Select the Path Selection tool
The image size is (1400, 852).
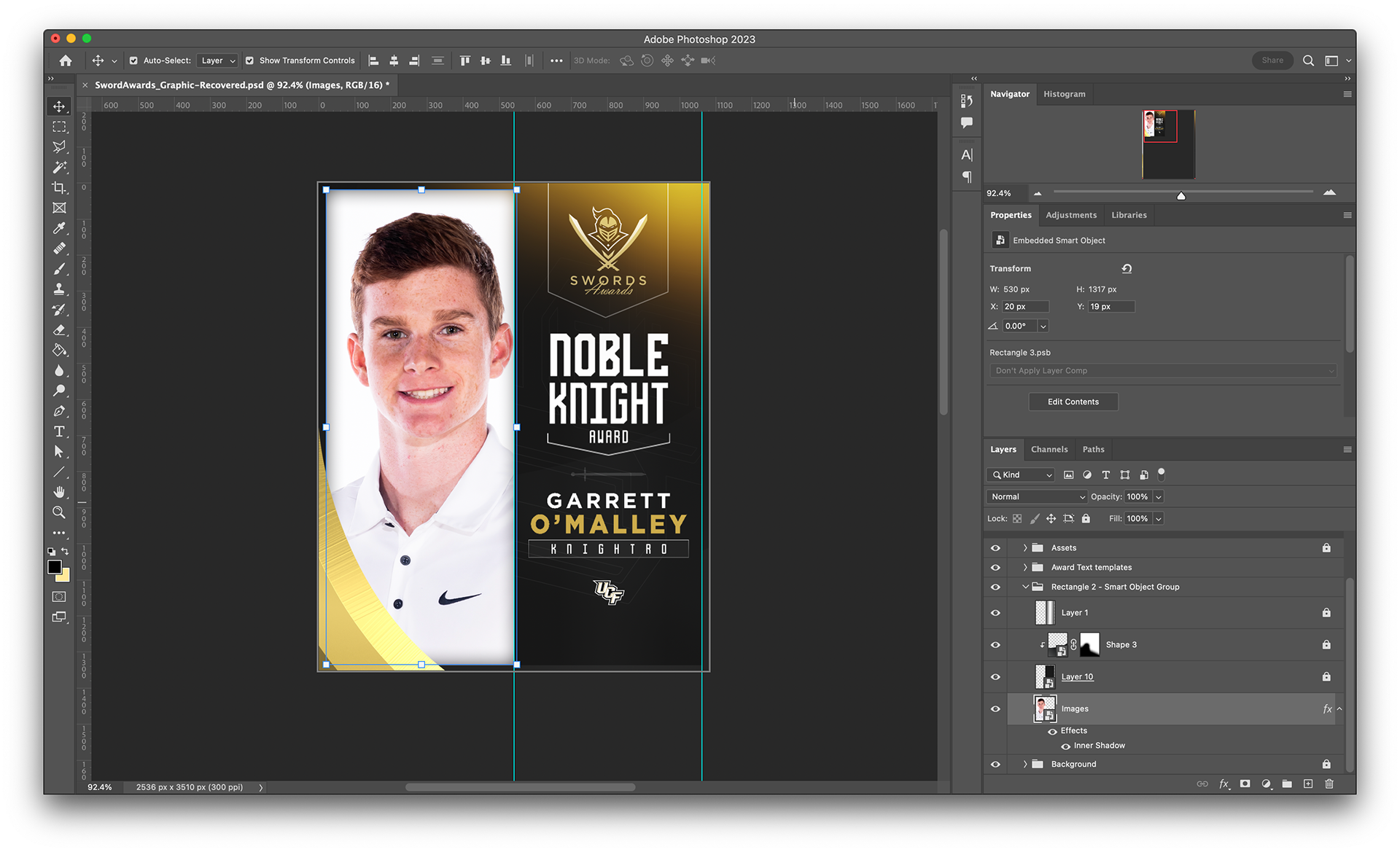(59, 452)
